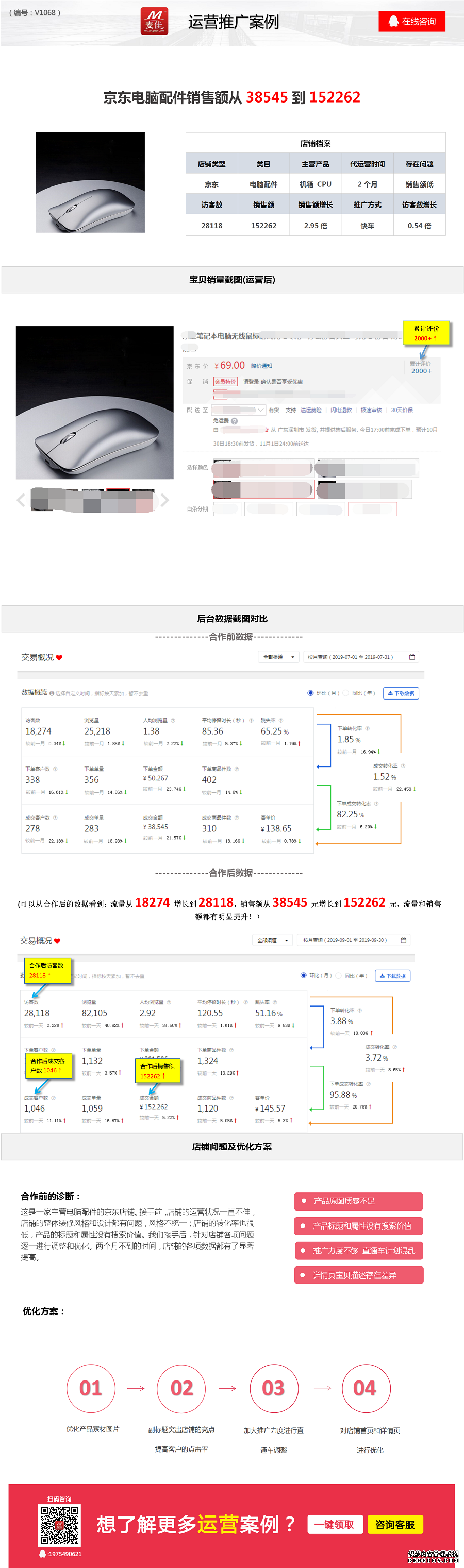Open calendar icon for the 2019-07 date query

pyautogui.click(x=411, y=657)
